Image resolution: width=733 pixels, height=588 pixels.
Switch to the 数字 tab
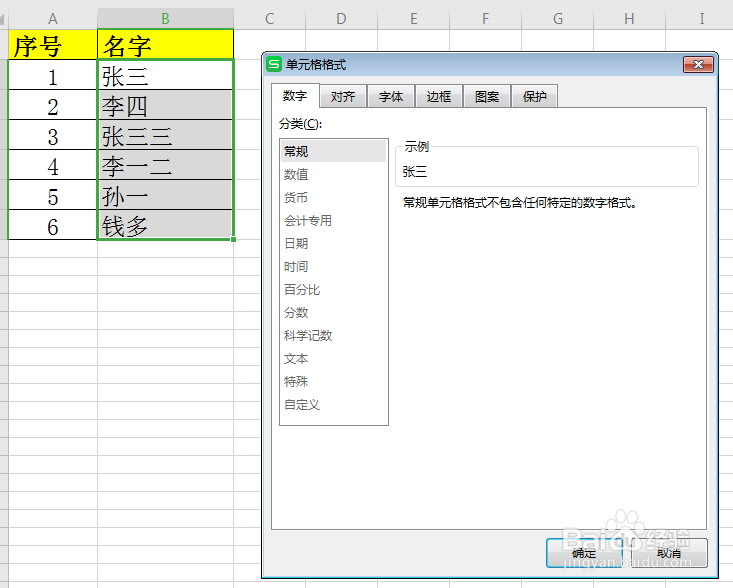pos(295,96)
